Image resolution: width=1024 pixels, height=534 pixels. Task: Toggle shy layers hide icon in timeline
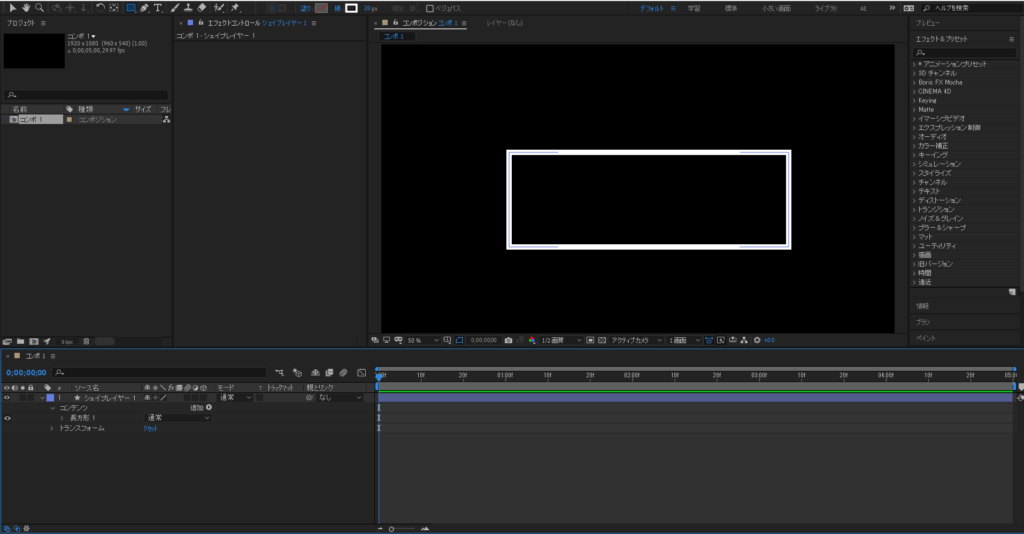315,373
